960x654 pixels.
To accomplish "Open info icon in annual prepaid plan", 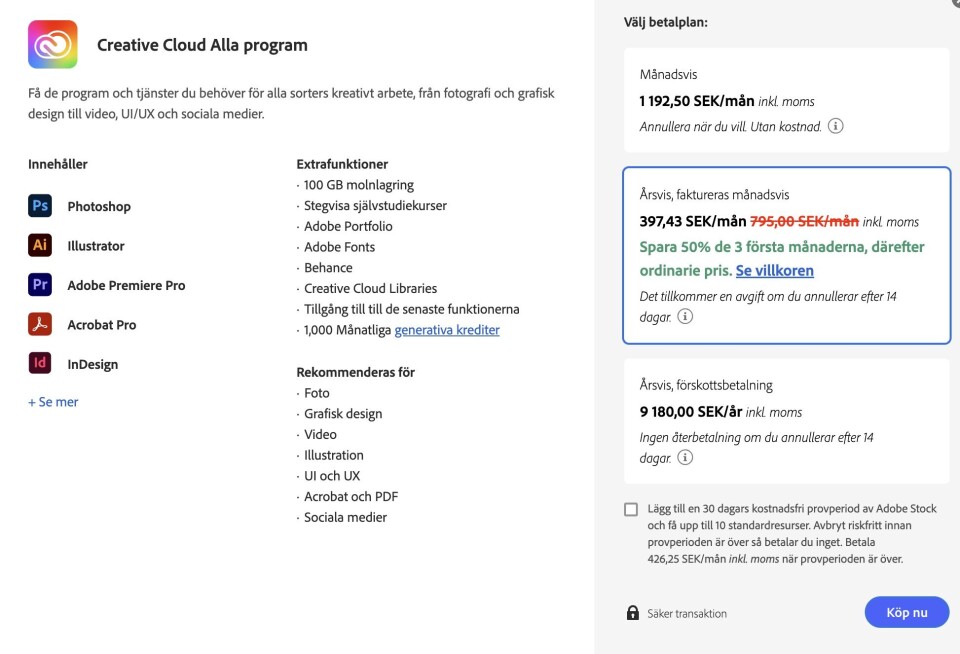I will tap(685, 457).
